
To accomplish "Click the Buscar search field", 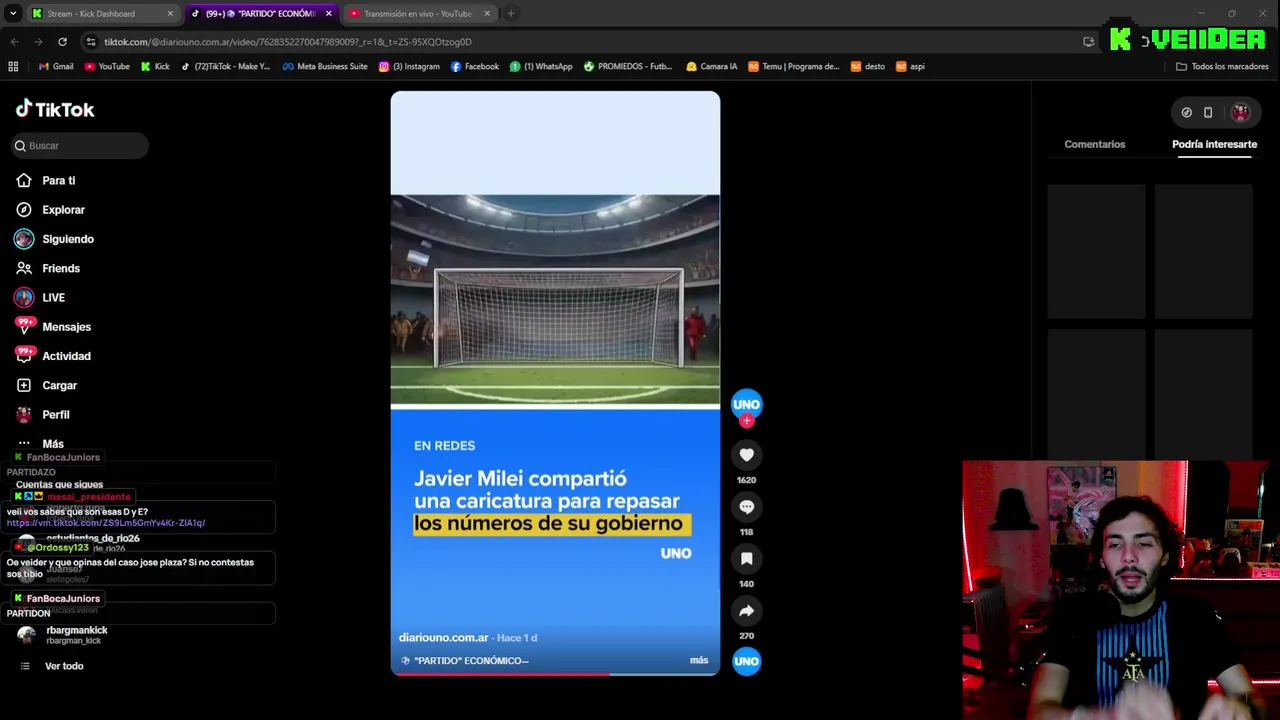I will [x=80, y=146].
